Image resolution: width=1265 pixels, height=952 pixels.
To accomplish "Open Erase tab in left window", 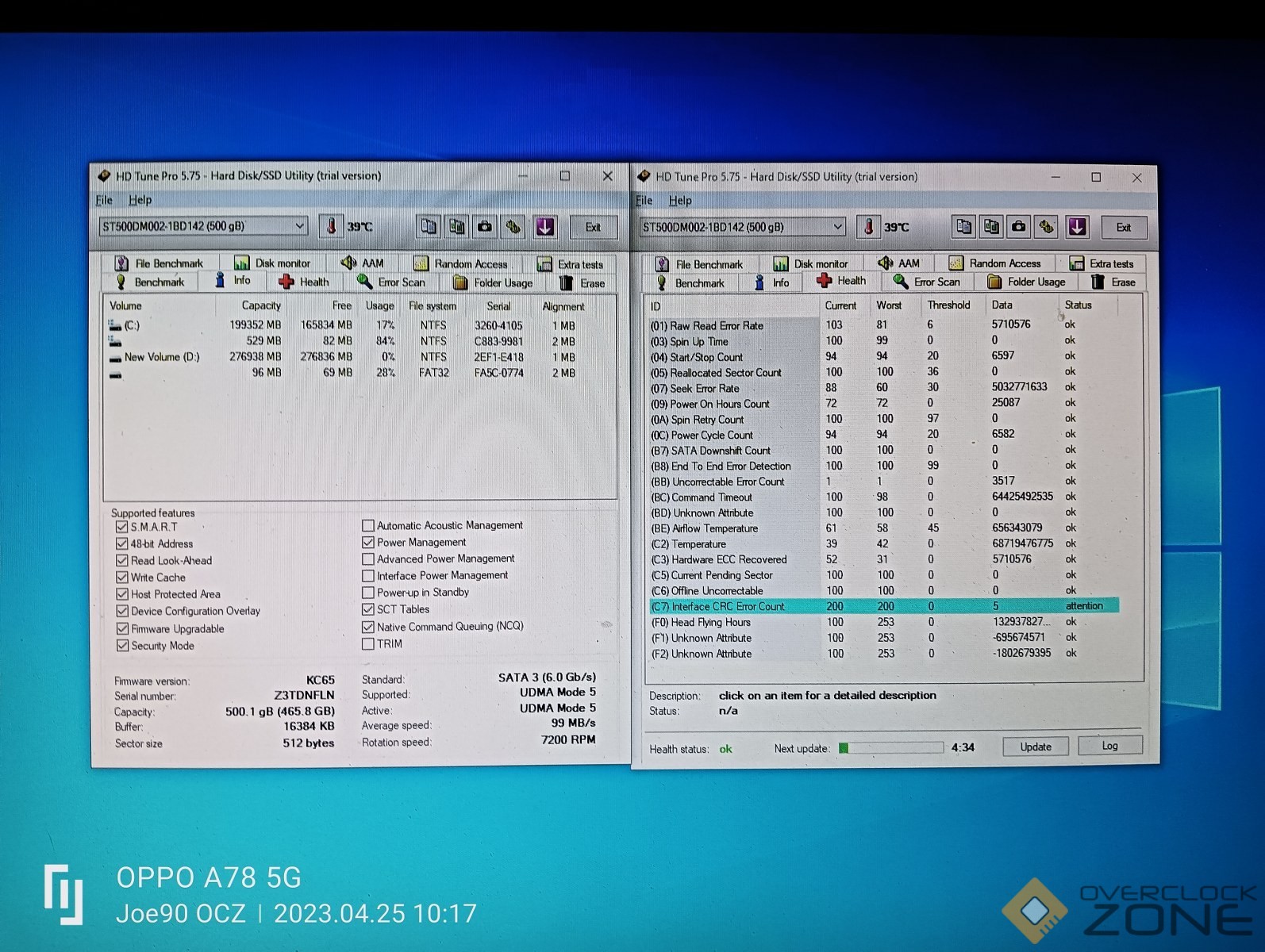I will (x=583, y=283).
